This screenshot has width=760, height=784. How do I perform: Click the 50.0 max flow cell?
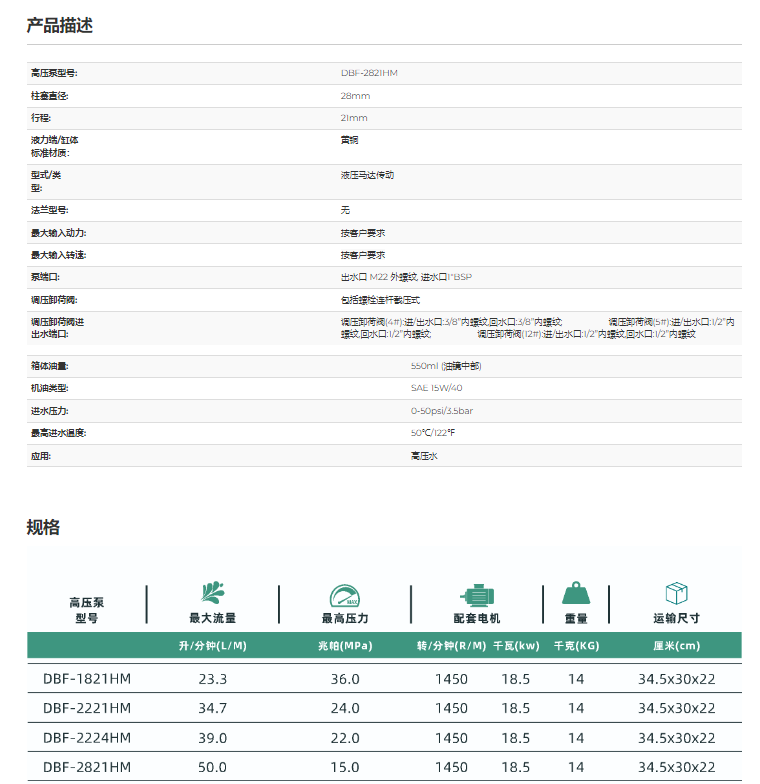(x=212, y=767)
